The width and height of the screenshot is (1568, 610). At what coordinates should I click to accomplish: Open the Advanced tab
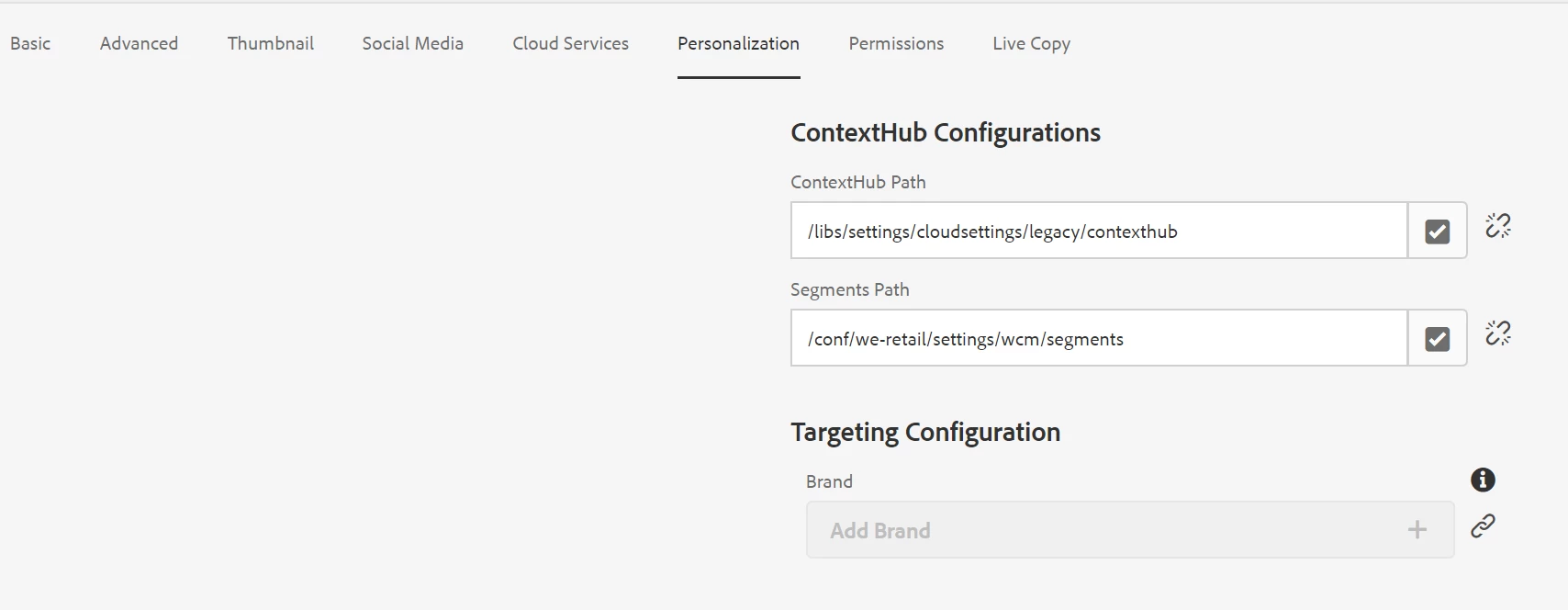pyautogui.click(x=139, y=43)
